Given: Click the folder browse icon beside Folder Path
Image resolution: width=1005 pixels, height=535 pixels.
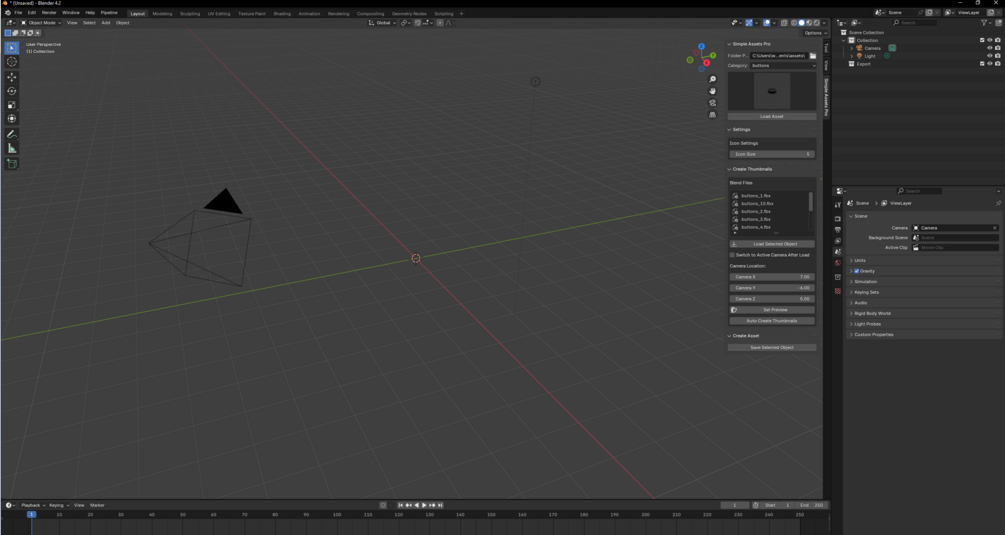Looking at the screenshot, I should (x=813, y=56).
